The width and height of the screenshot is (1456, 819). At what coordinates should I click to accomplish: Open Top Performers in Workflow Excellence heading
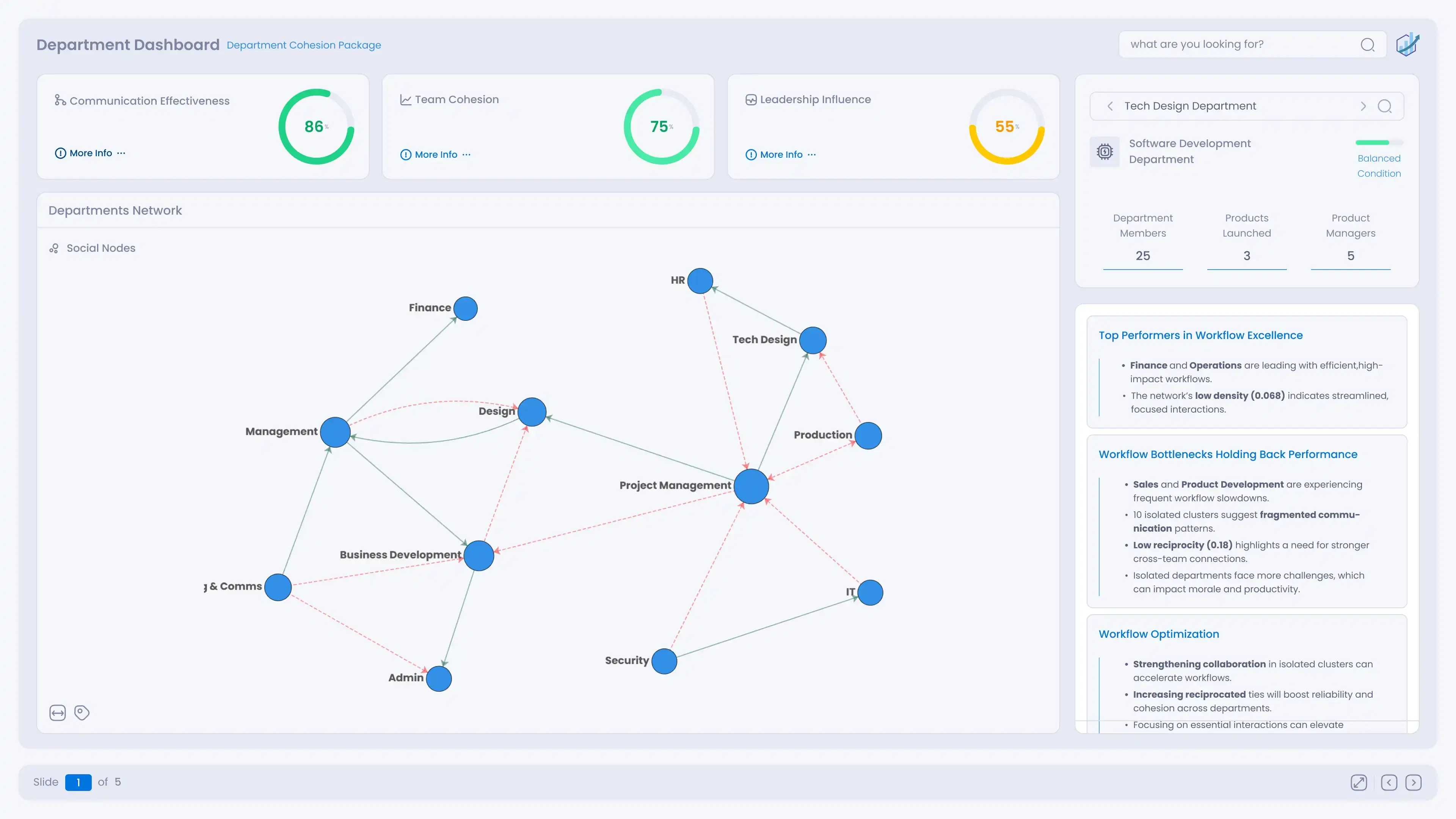coord(1200,335)
